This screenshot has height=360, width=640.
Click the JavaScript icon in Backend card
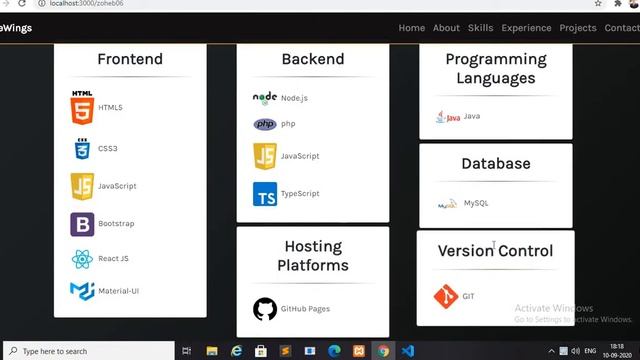(x=264, y=156)
